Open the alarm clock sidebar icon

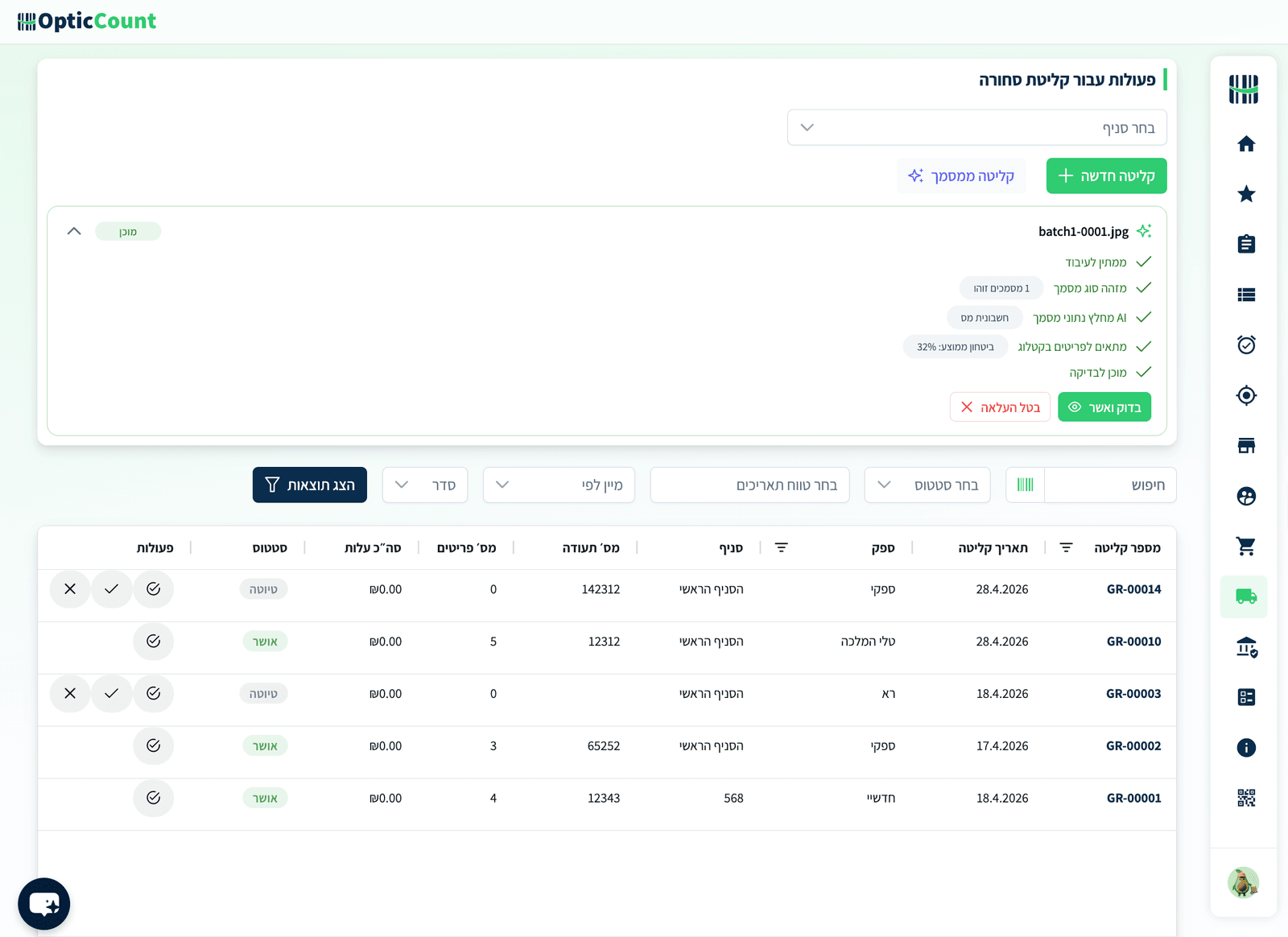pyautogui.click(x=1246, y=345)
